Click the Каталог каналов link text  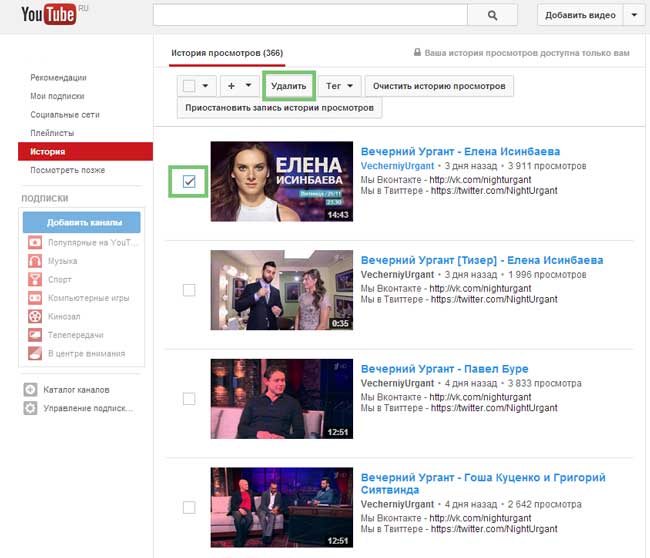tap(76, 390)
